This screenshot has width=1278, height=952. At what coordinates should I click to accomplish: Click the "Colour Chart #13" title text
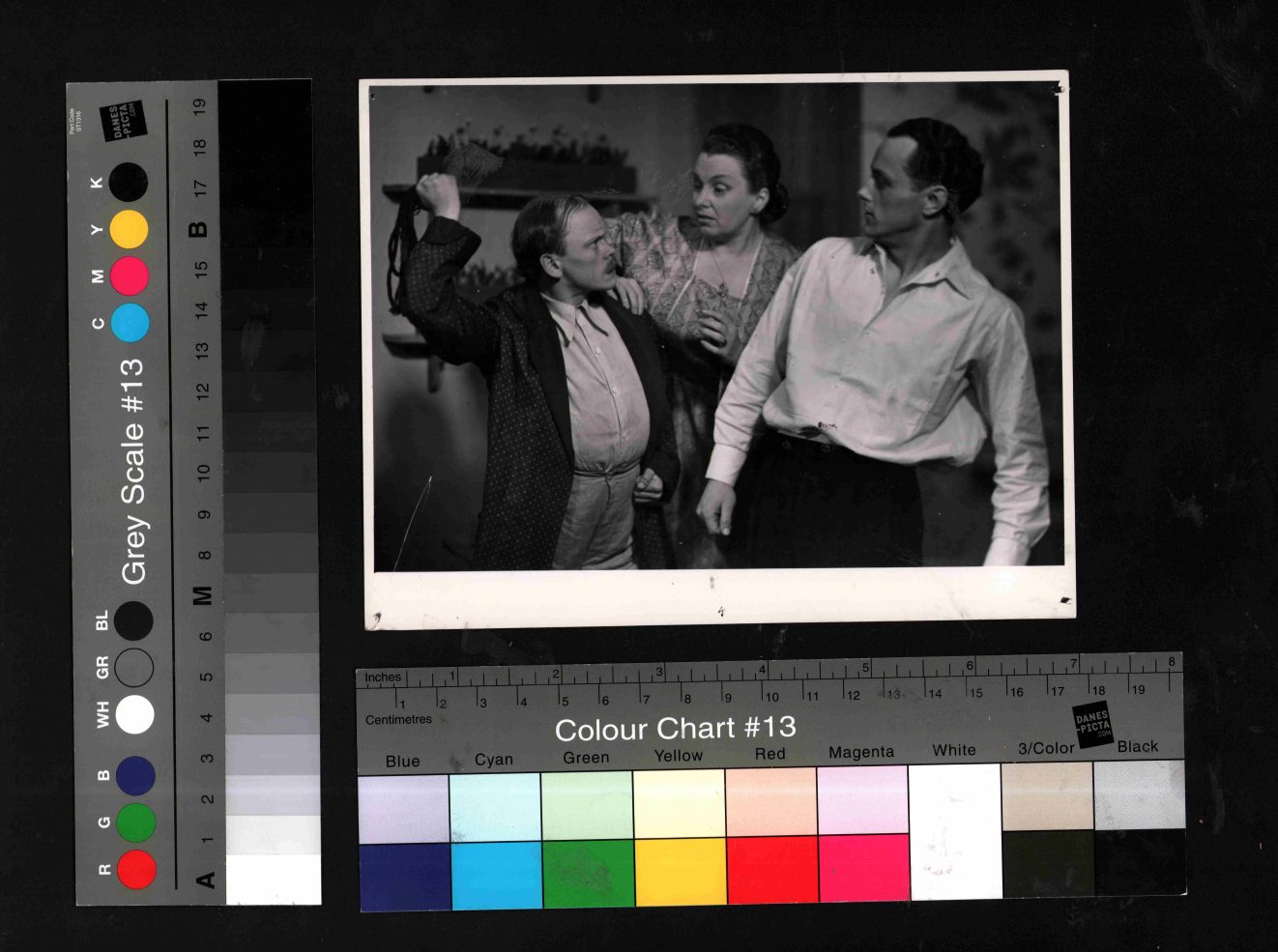coord(675,729)
